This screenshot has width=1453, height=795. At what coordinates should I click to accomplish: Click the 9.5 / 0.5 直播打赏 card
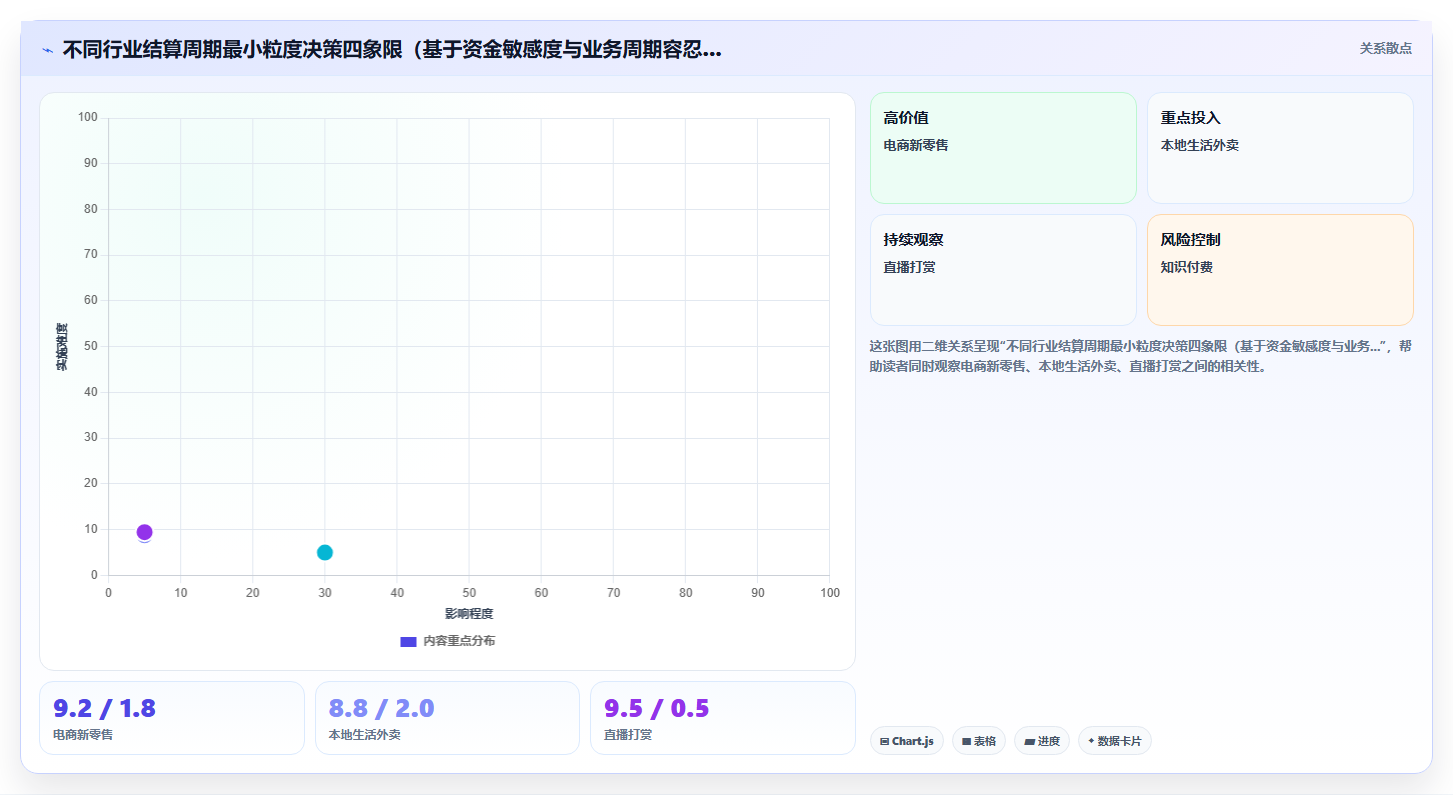(x=723, y=718)
